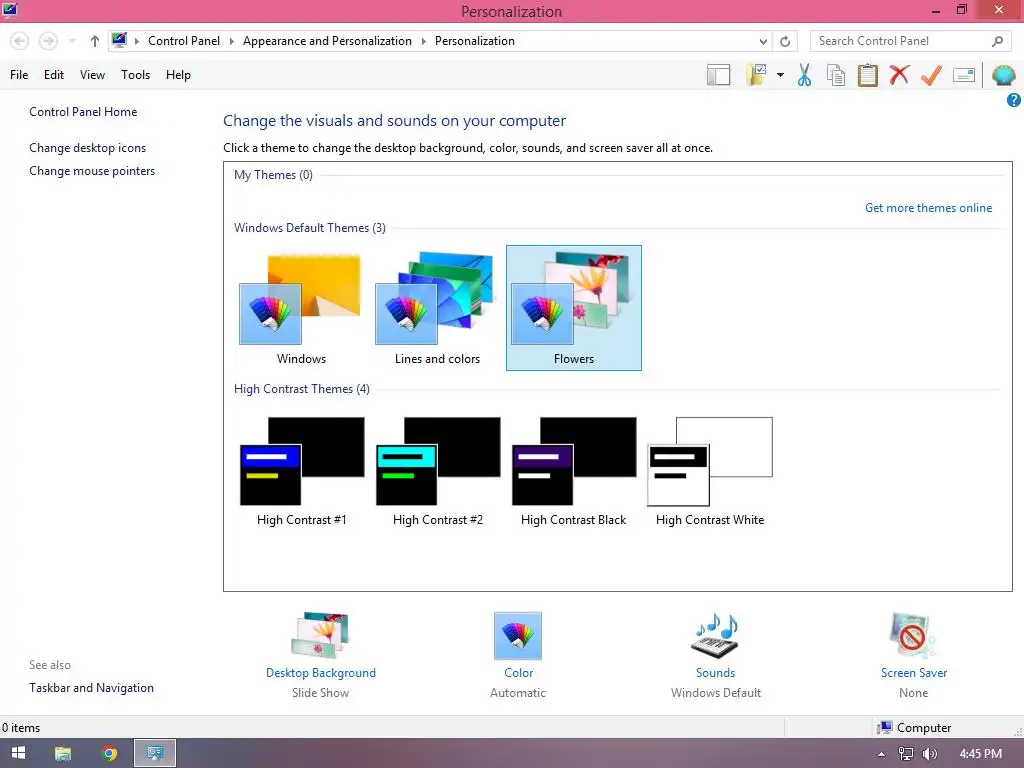1024x768 pixels.
Task: Open the dropdown arrow beside folder options icon
Action: pyautogui.click(x=780, y=75)
